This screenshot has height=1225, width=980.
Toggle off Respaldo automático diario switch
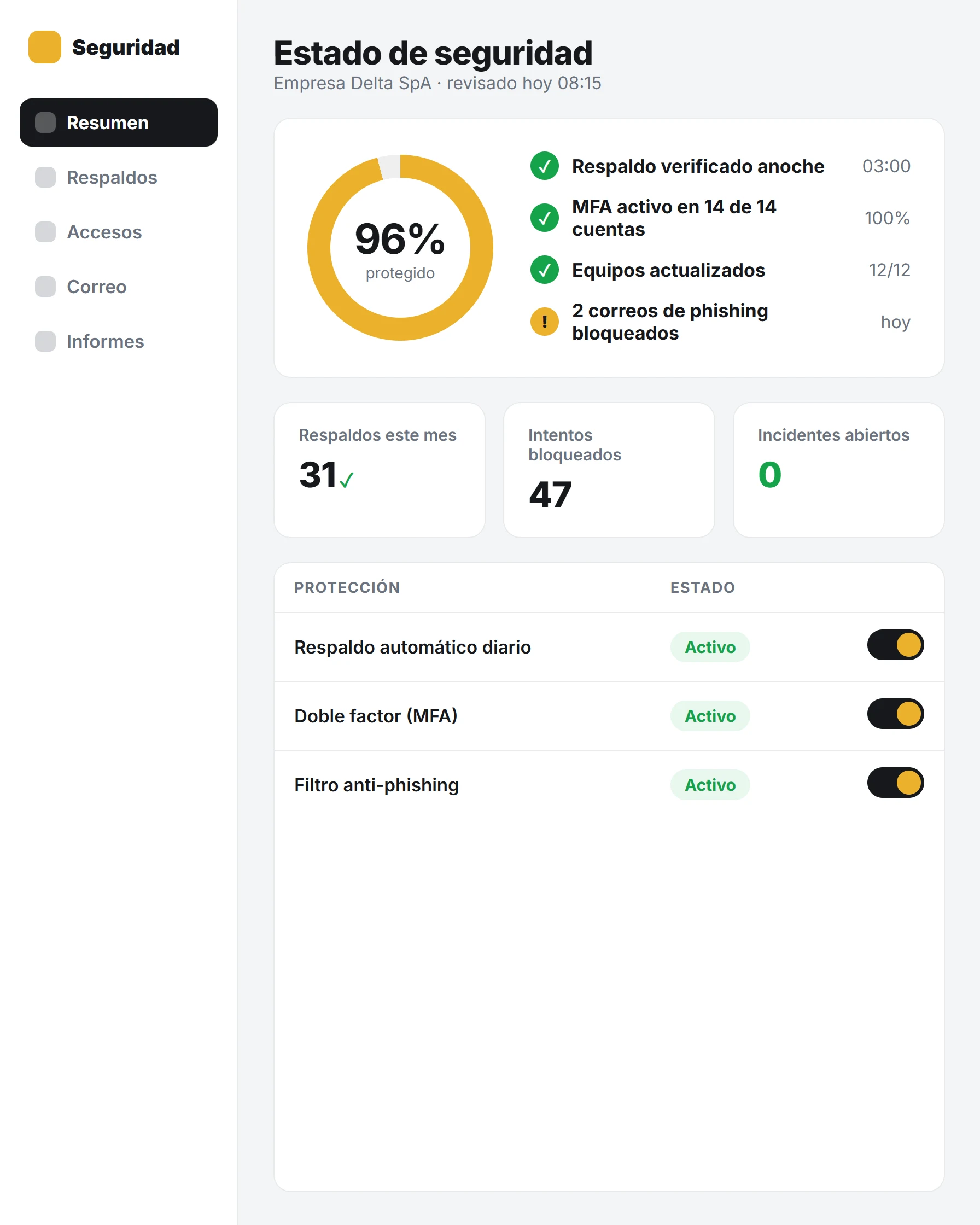(895, 645)
